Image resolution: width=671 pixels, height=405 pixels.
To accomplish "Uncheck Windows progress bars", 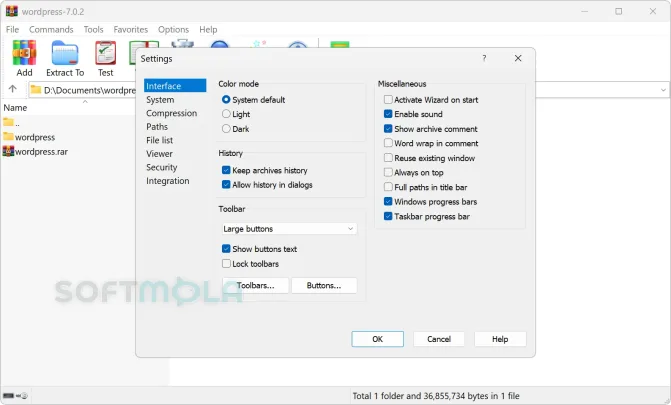I will click(388, 201).
